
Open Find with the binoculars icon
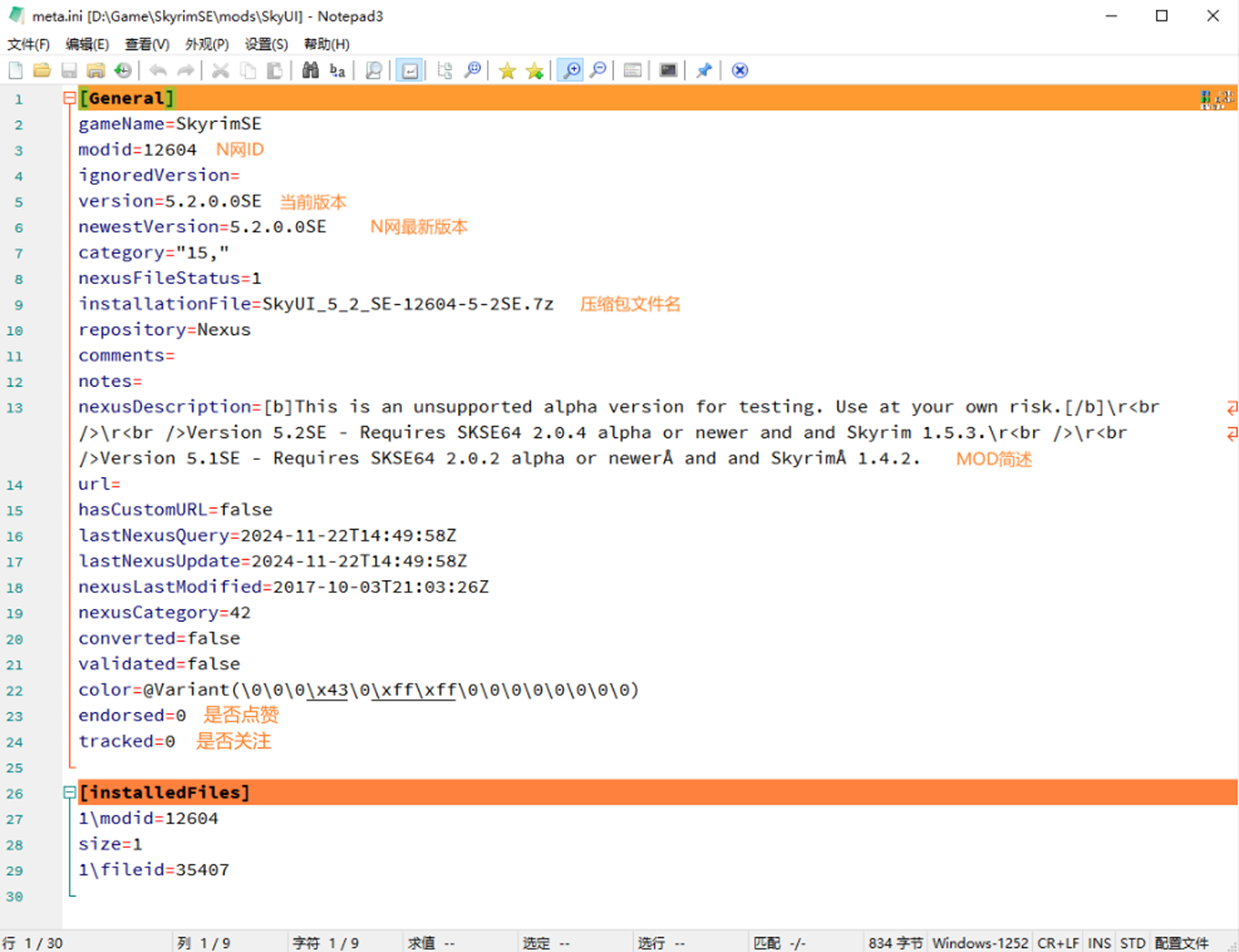310,70
